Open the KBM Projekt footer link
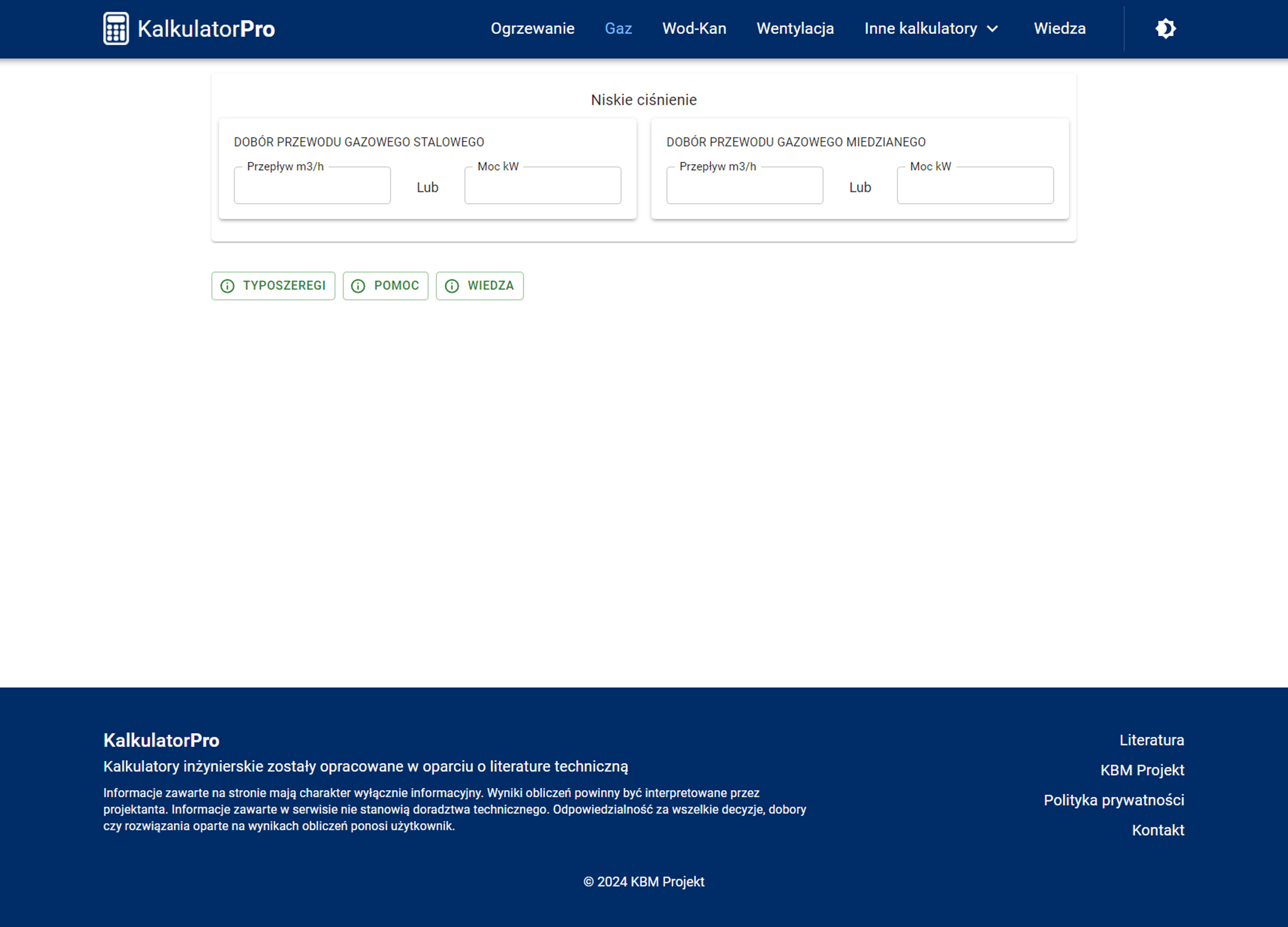The height and width of the screenshot is (927, 1288). [1142, 770]
